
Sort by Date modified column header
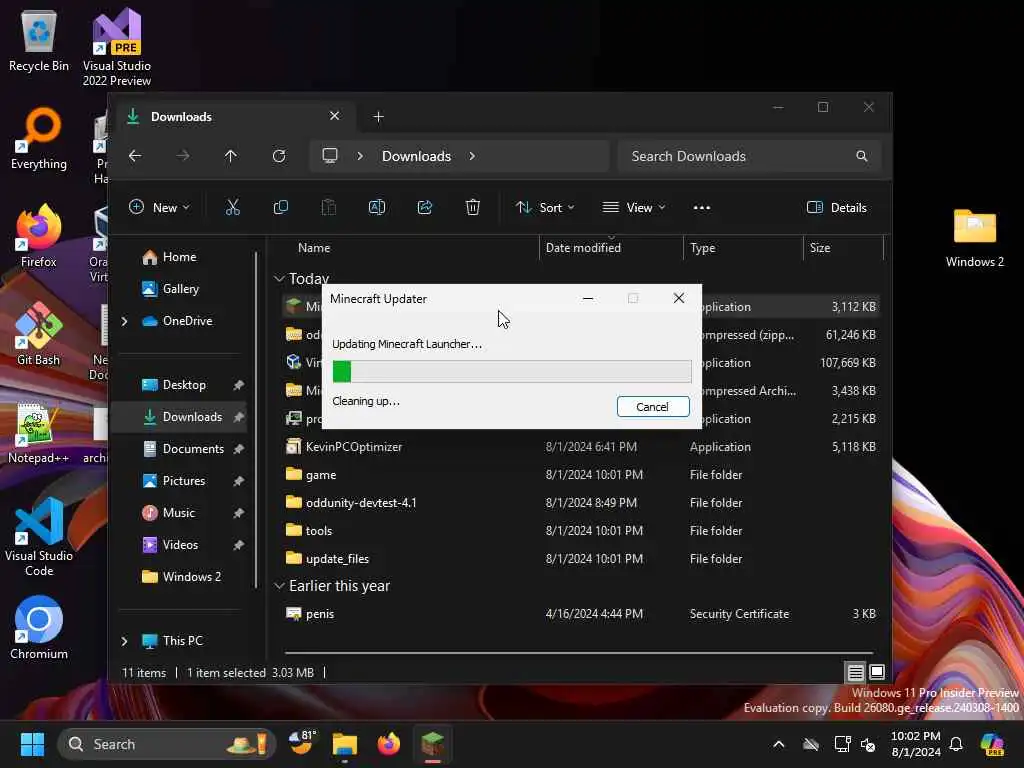coord(611,248)
